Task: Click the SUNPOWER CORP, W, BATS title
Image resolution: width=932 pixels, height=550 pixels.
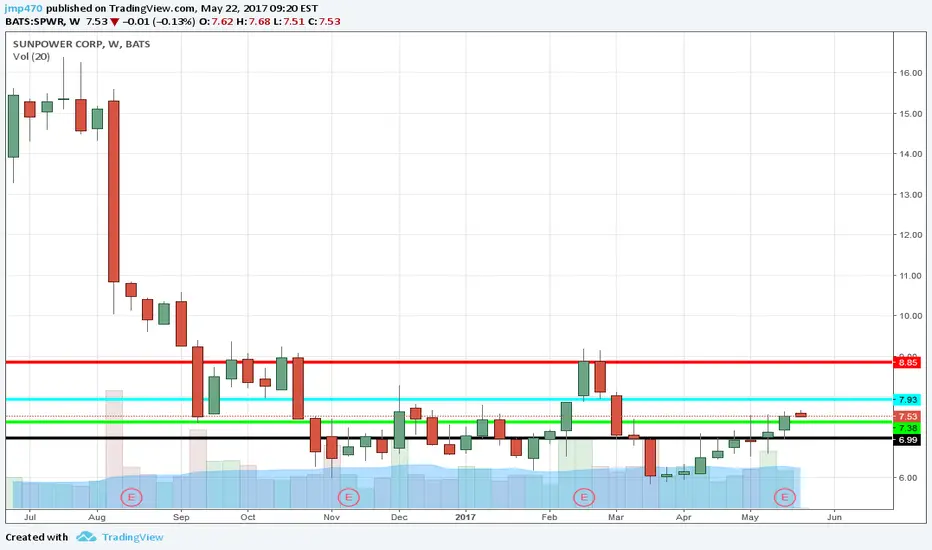Action: 81,44
